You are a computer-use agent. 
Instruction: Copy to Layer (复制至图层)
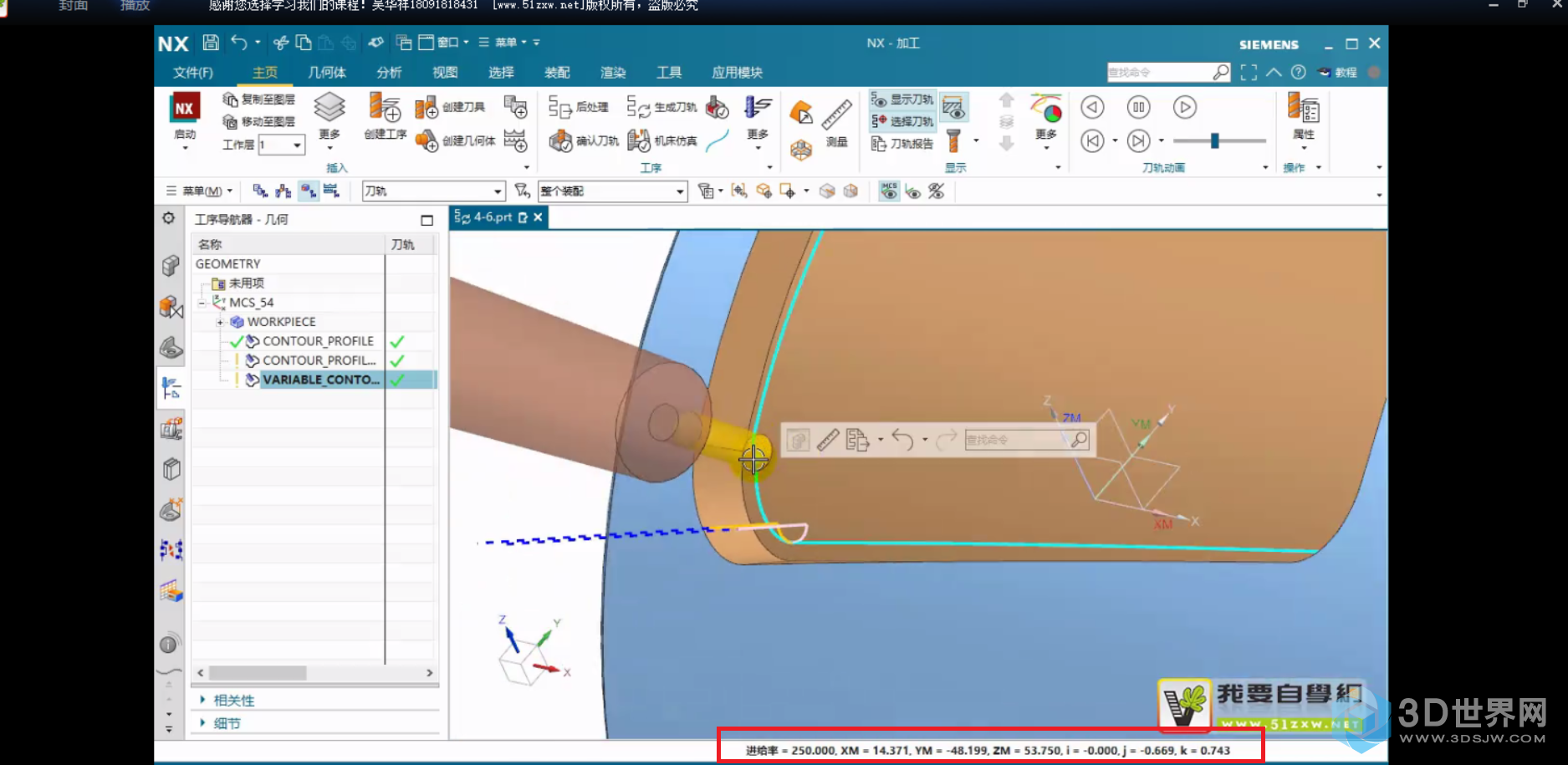tap(258, 99)
